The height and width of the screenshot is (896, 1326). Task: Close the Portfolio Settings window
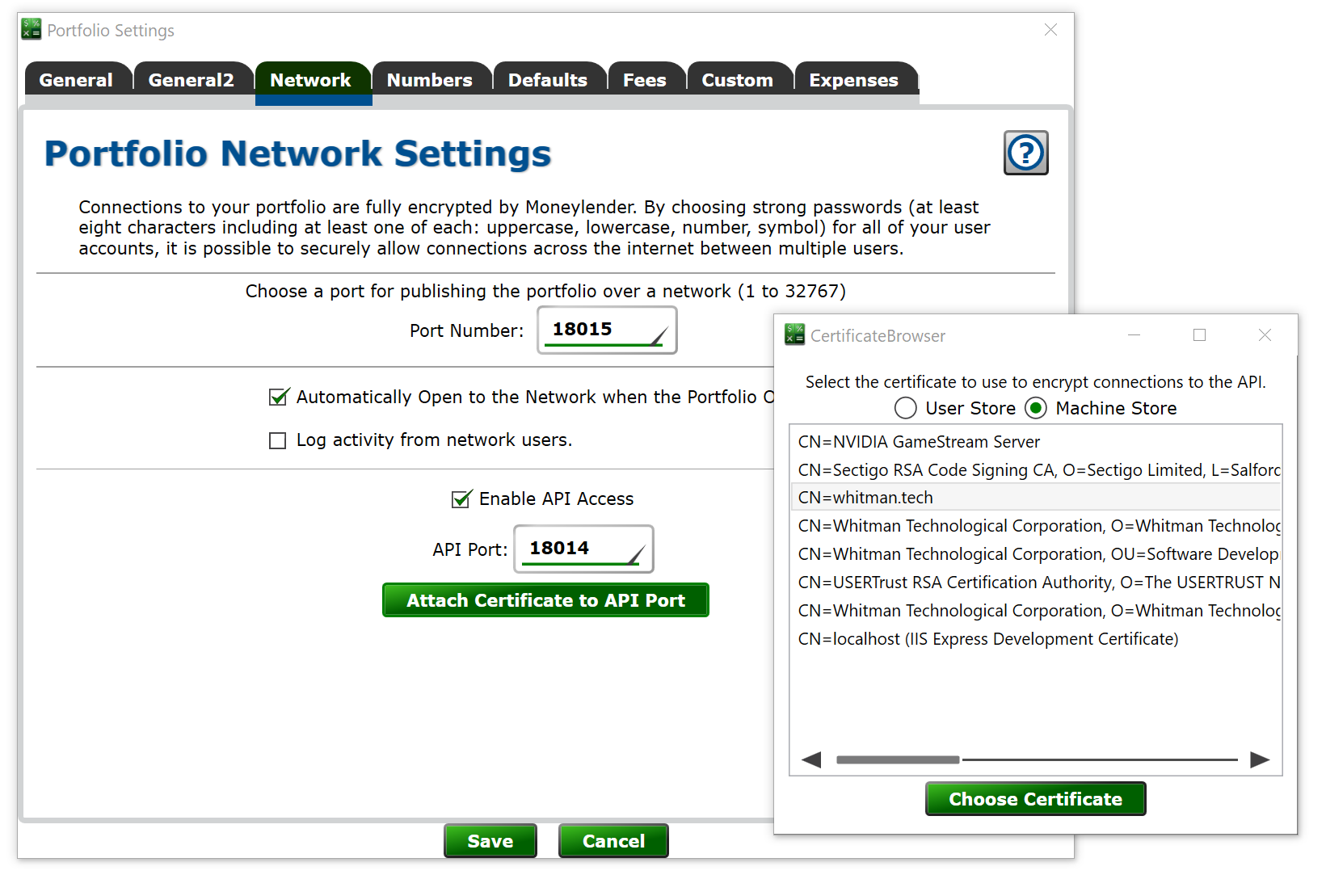click(x=1050, y=30)
